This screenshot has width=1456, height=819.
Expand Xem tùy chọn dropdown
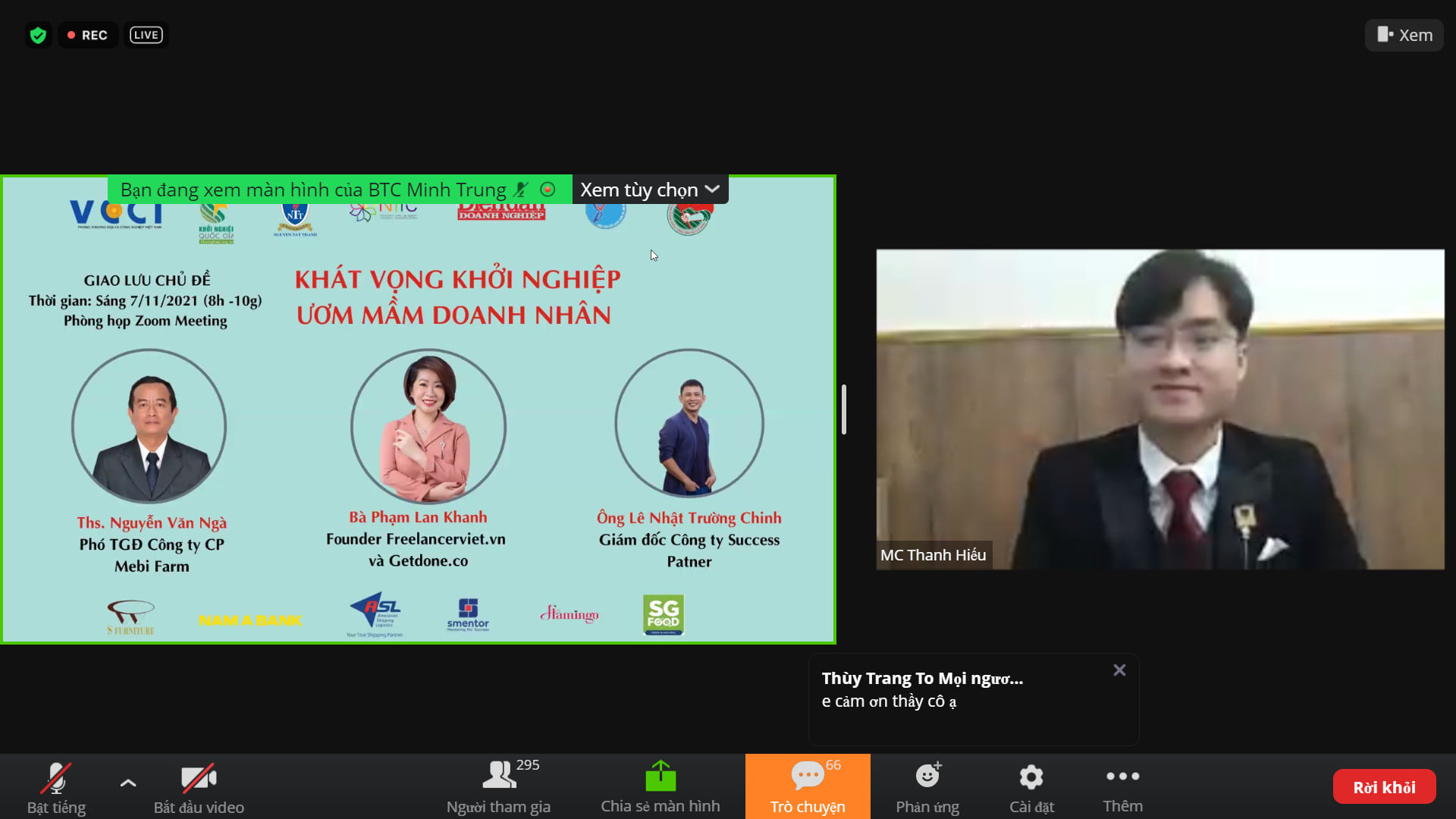pyautogui.click(x=650, y=190)
